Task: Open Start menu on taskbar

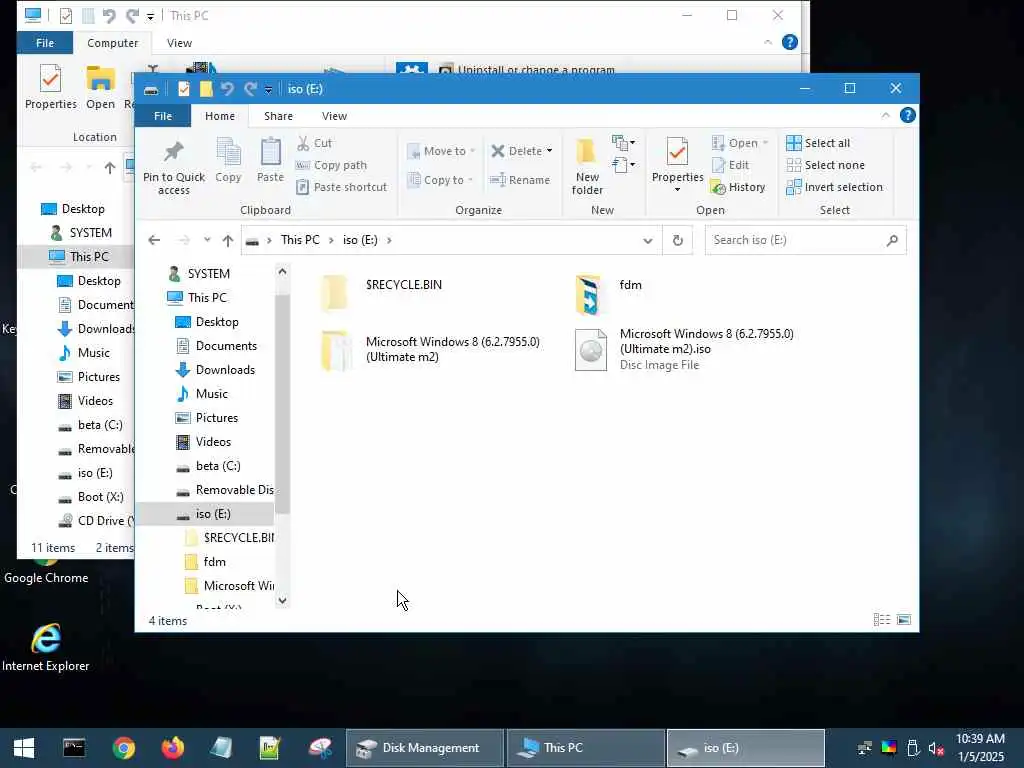Action: pyautogui.click(x=24, y=748)
